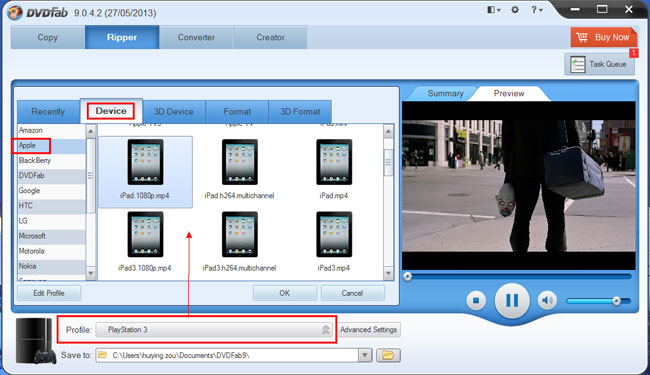650x375 pixels.
Task: Browse for output folder with folder icon
Action: pos(388,355)
